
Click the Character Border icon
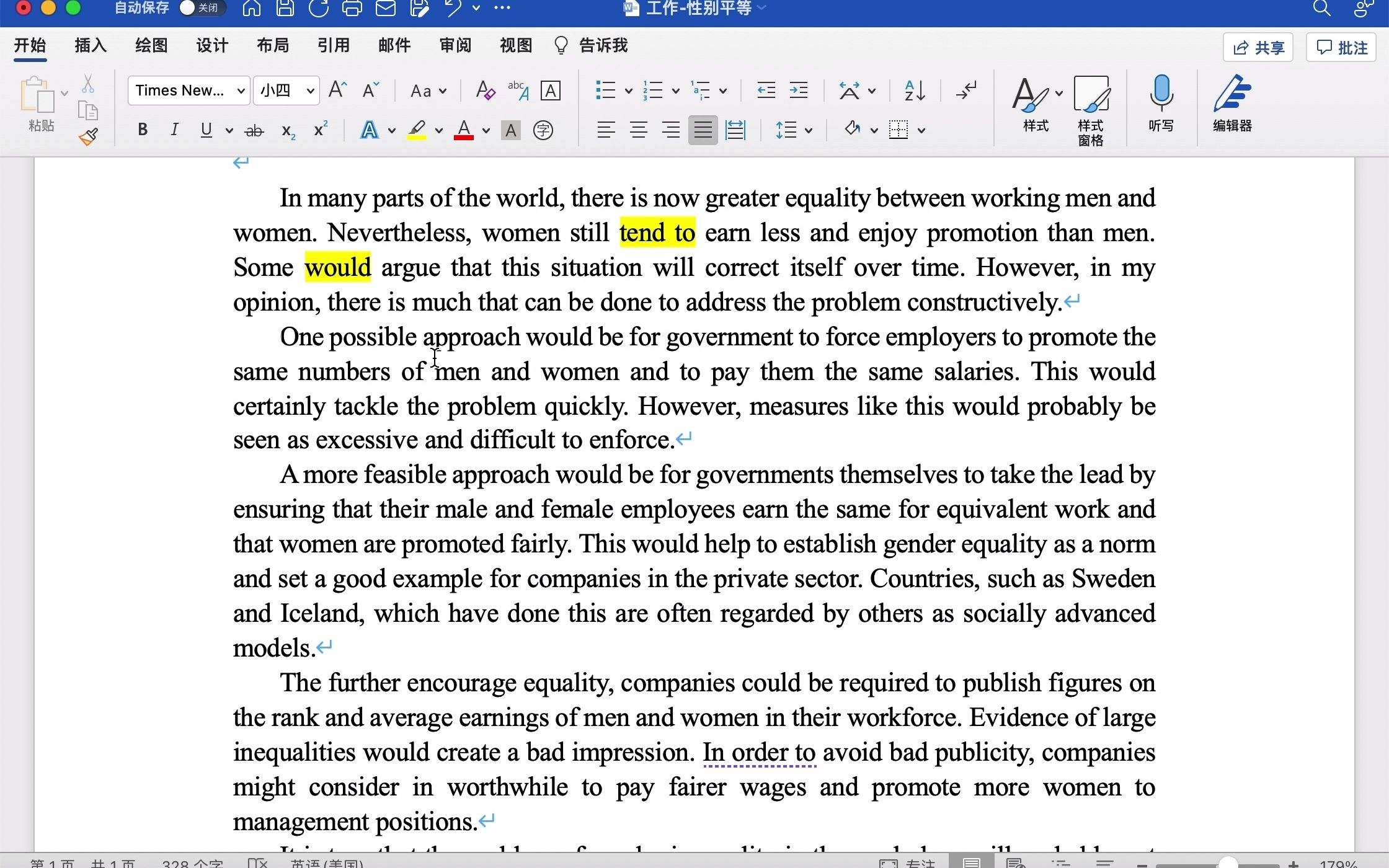(x=551, y=91)
